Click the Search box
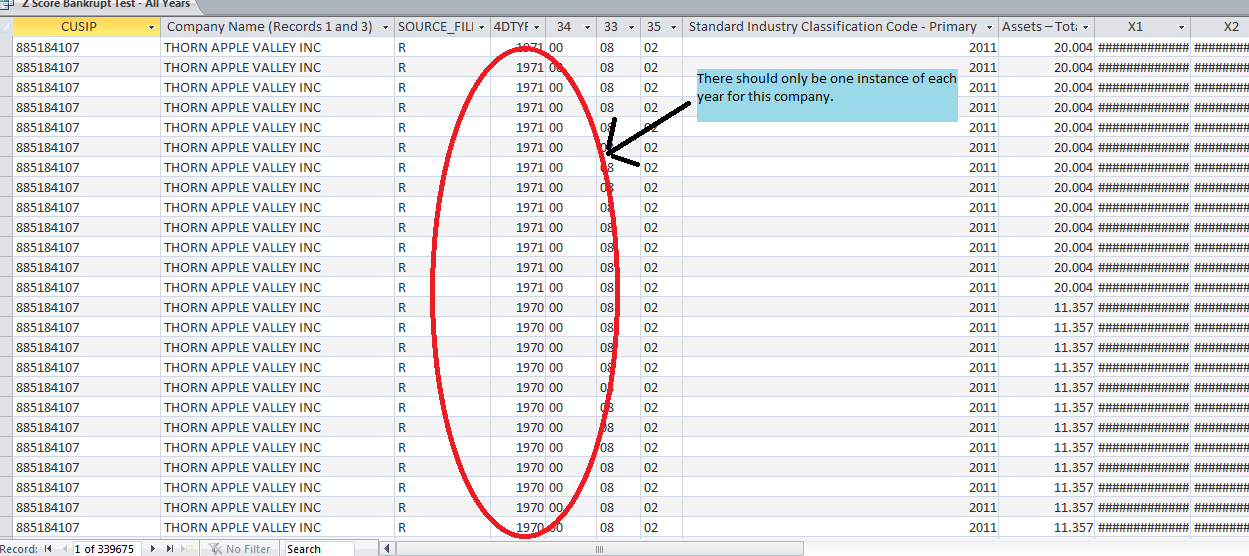1249x556 pixels. 318,549
